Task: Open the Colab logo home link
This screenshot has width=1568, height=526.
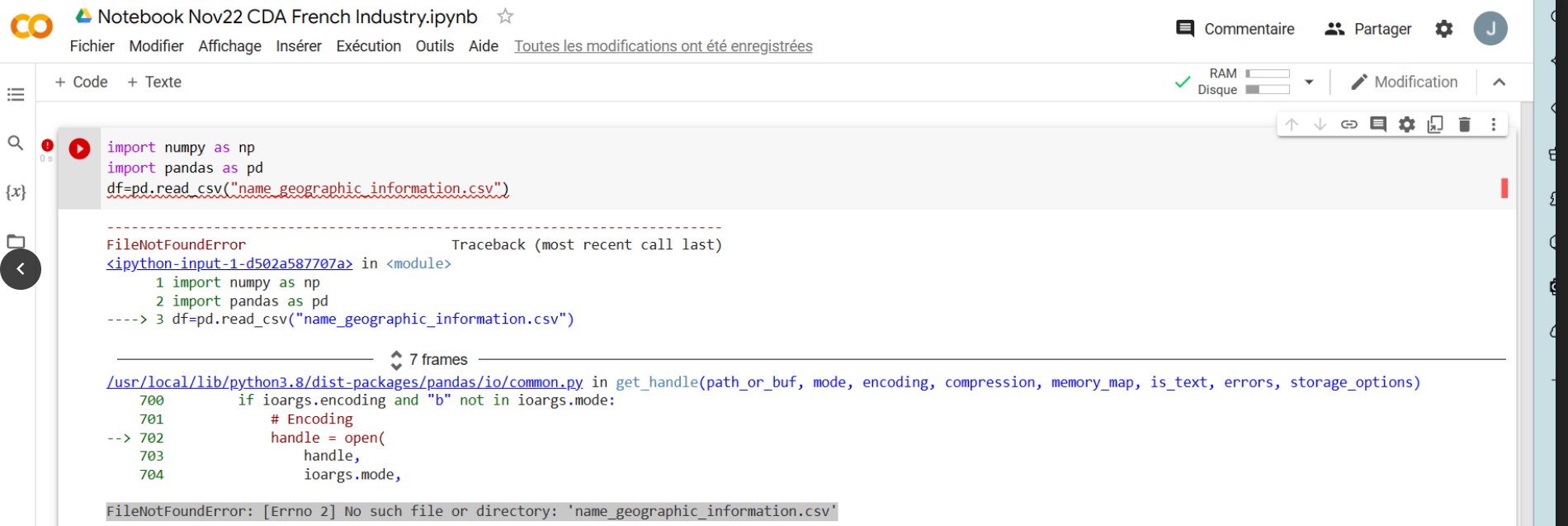Action: tap(31, 27)
